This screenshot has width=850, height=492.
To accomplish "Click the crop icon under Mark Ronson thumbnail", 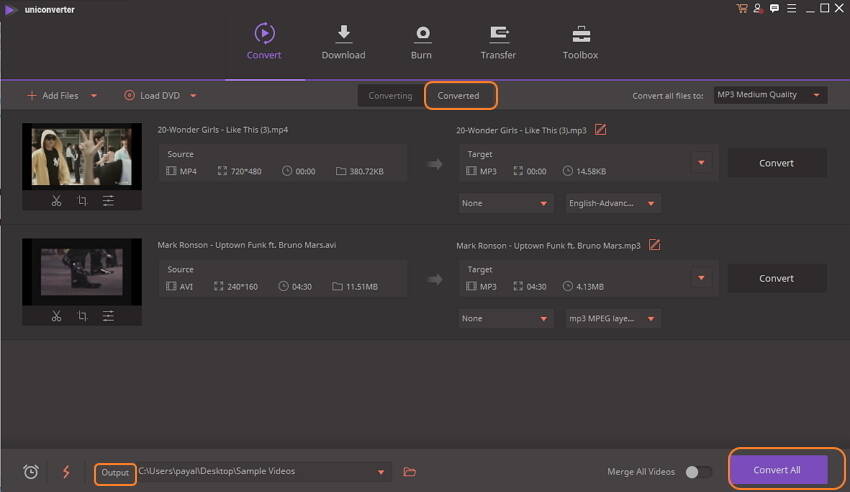I will [x=82, y=317].
